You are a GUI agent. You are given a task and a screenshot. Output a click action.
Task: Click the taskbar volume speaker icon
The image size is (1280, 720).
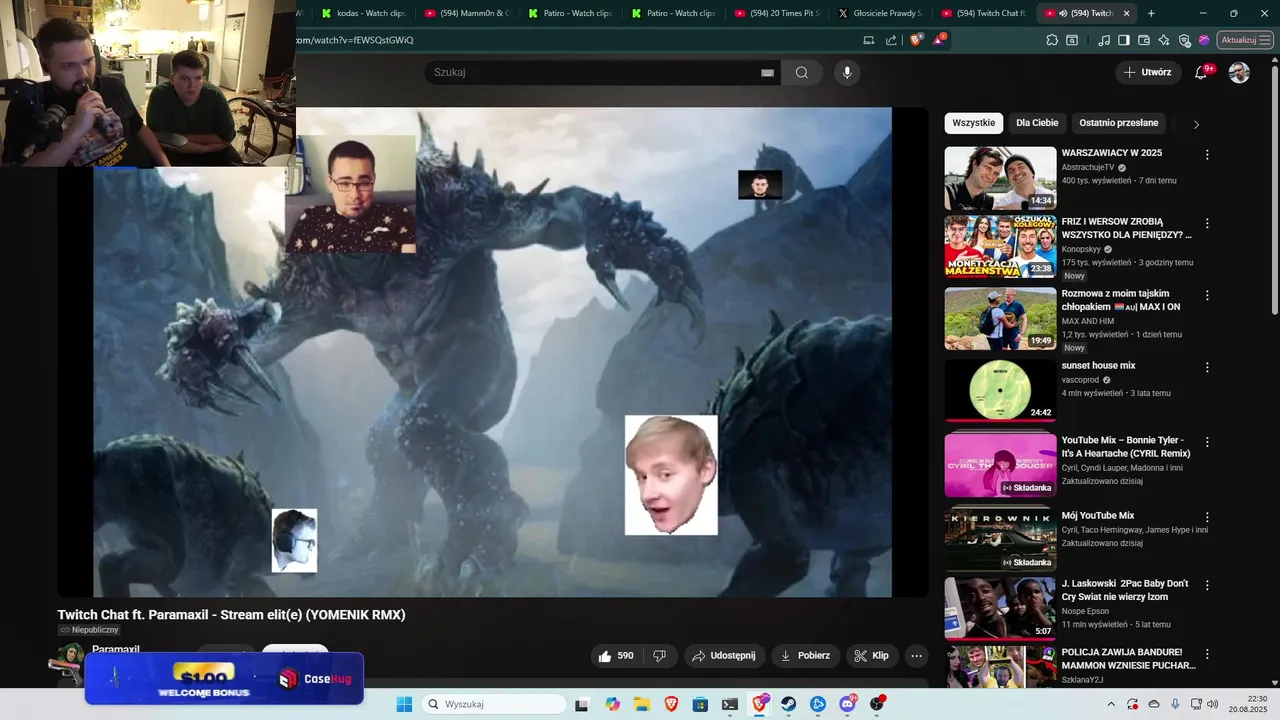pyautogui.click(x=1212, y=704)
